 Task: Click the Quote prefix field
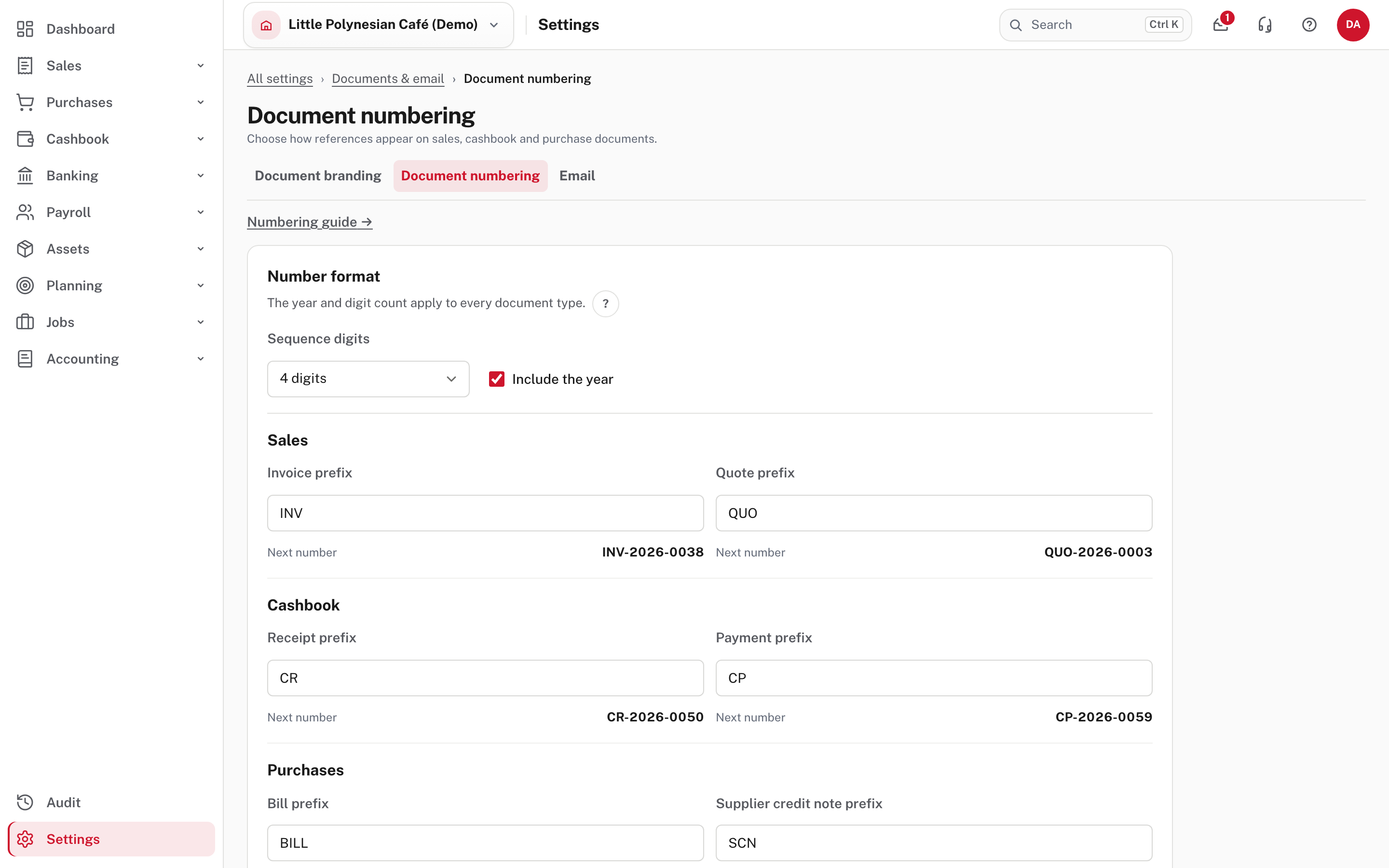[934, 513]
